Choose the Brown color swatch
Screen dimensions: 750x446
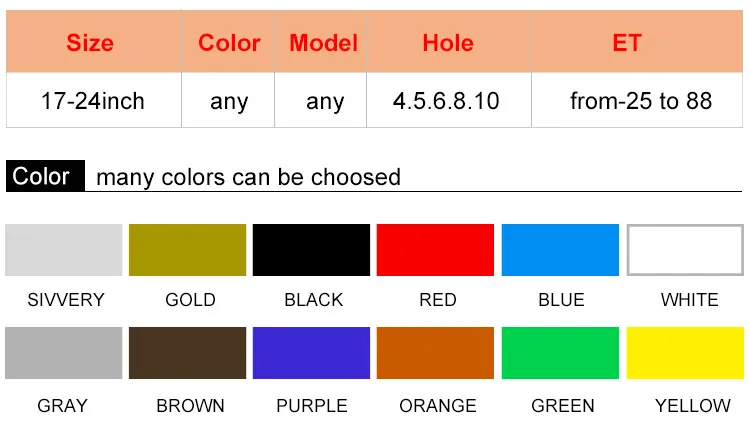tap(188, 353)
